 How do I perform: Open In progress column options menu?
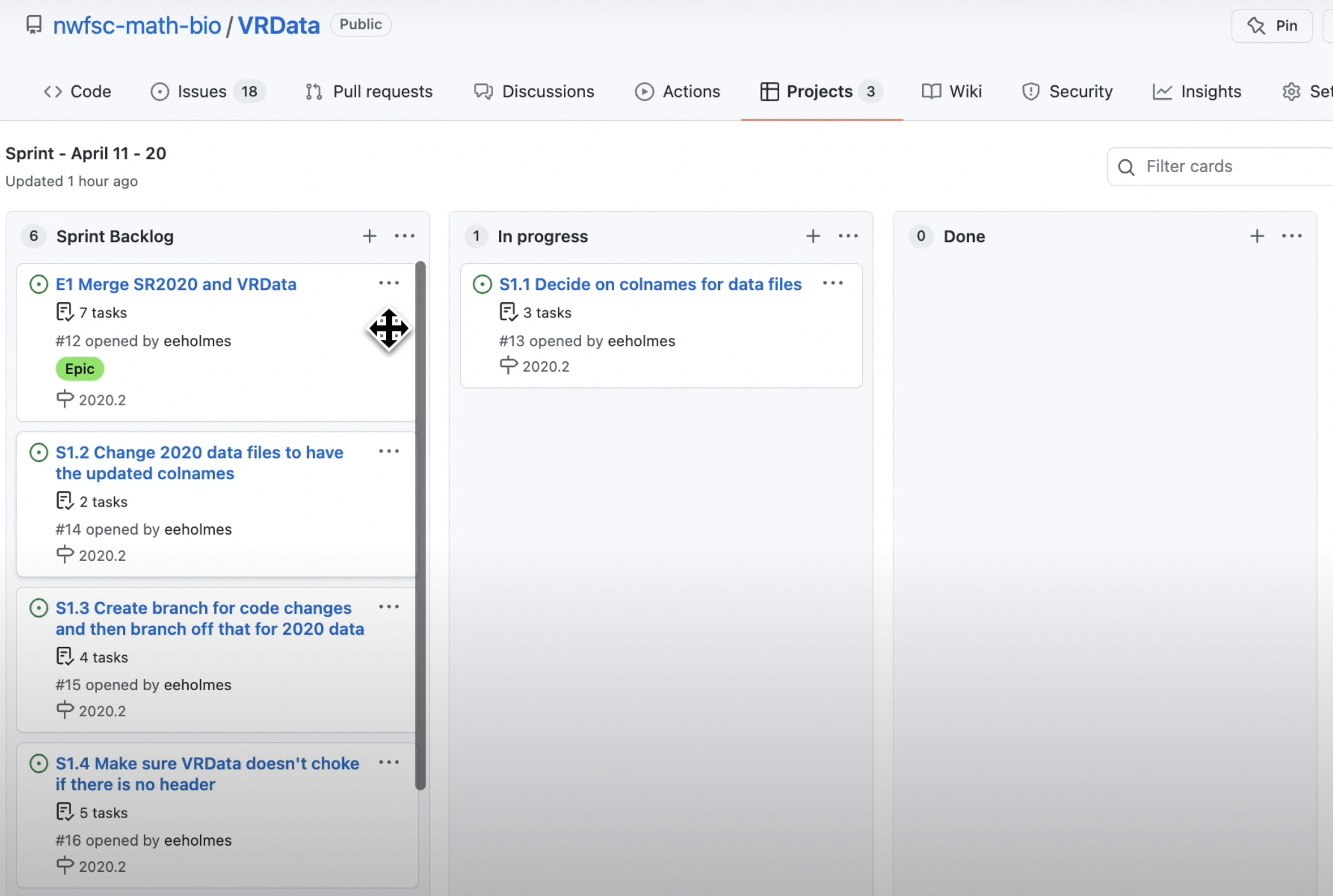(x=848, y=236)
